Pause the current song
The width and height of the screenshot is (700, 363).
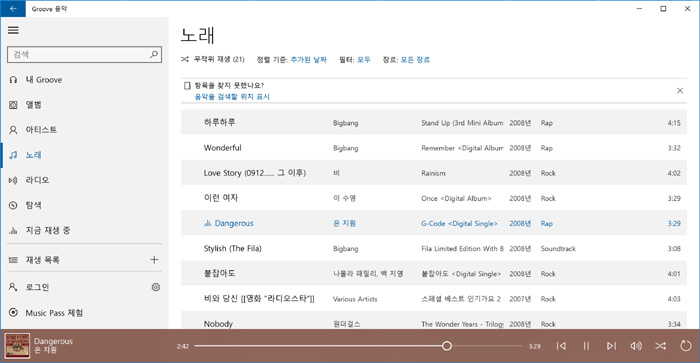point(586,346)
